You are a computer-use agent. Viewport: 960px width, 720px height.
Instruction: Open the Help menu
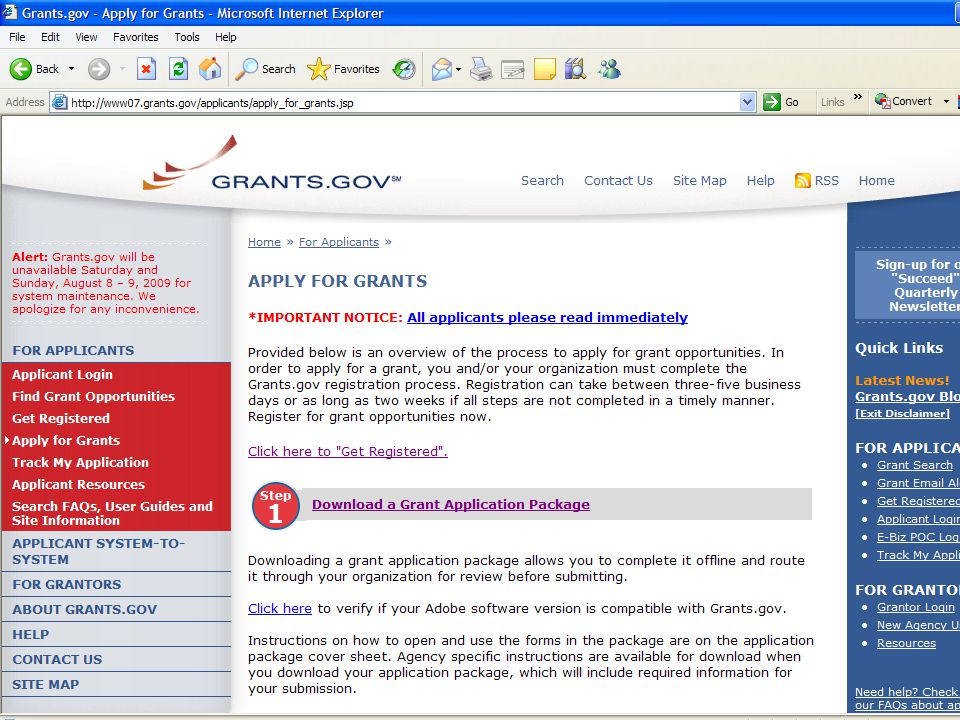[225, 37]
